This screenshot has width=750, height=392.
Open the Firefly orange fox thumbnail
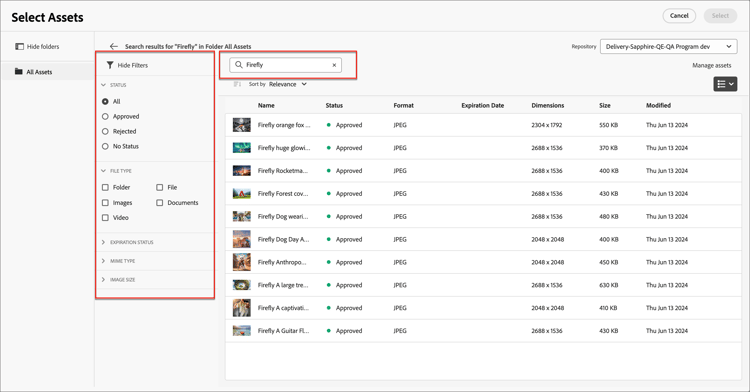coord(242,125)
